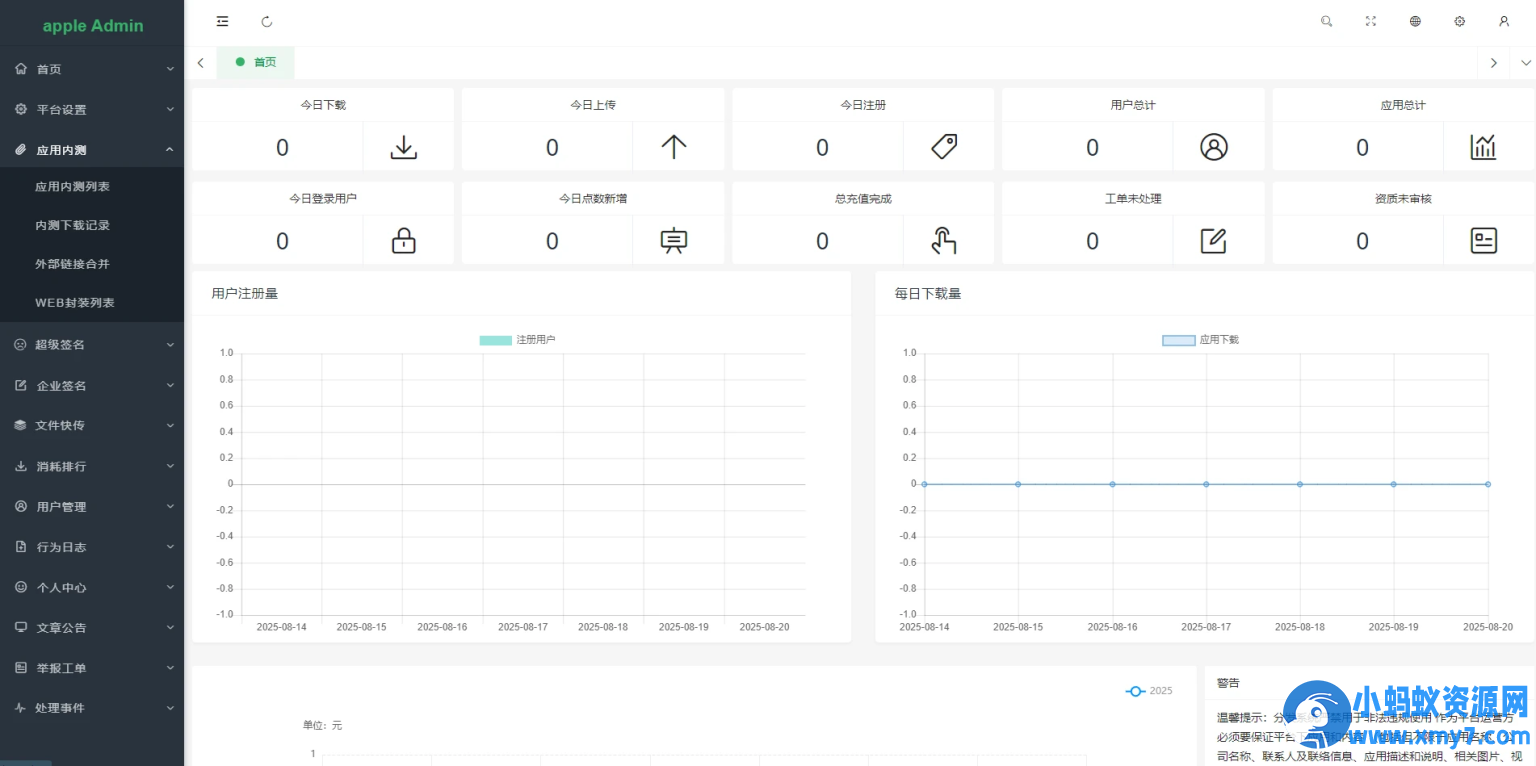
Task: Click the edit icon in 工单未处理 card
Action: click(1213, 241)
